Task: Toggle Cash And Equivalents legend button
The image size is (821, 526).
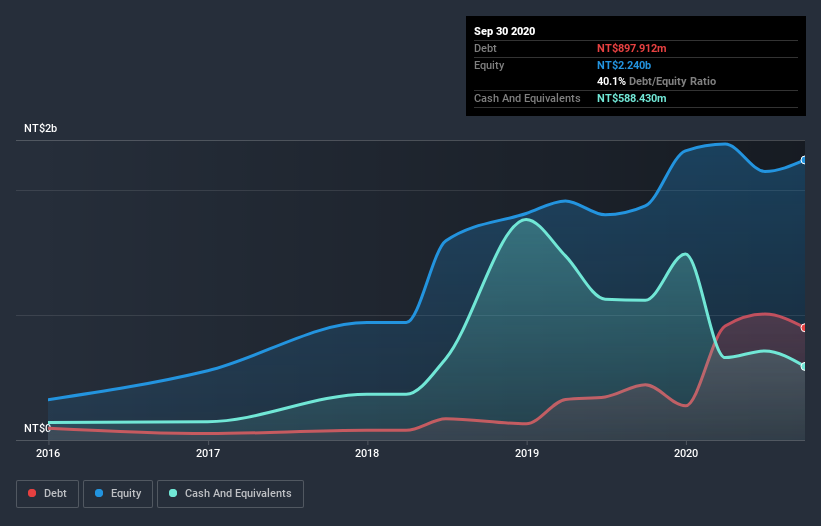Action: (x=230, y=494)
